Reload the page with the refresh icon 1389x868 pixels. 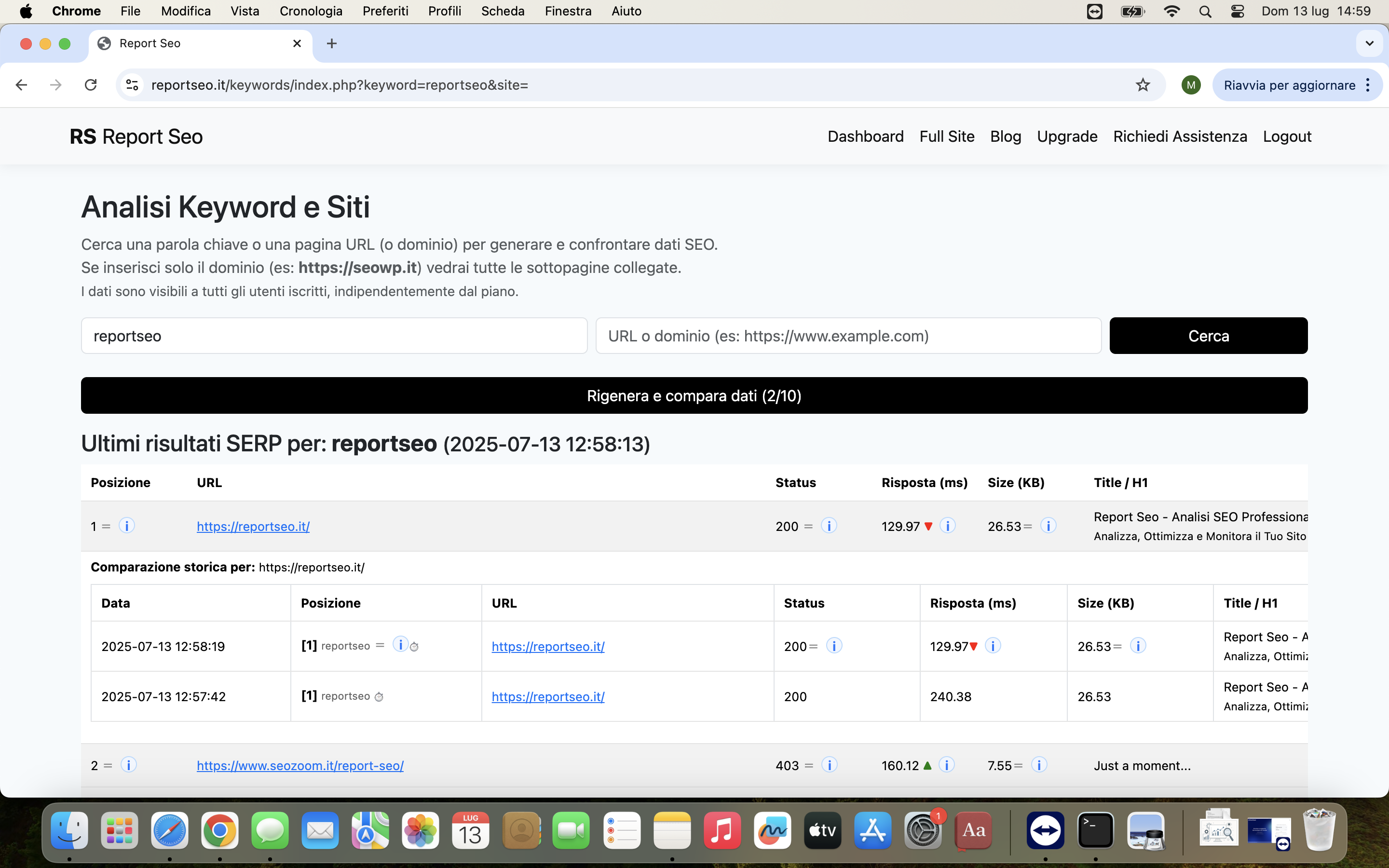(x=91, y=85)
